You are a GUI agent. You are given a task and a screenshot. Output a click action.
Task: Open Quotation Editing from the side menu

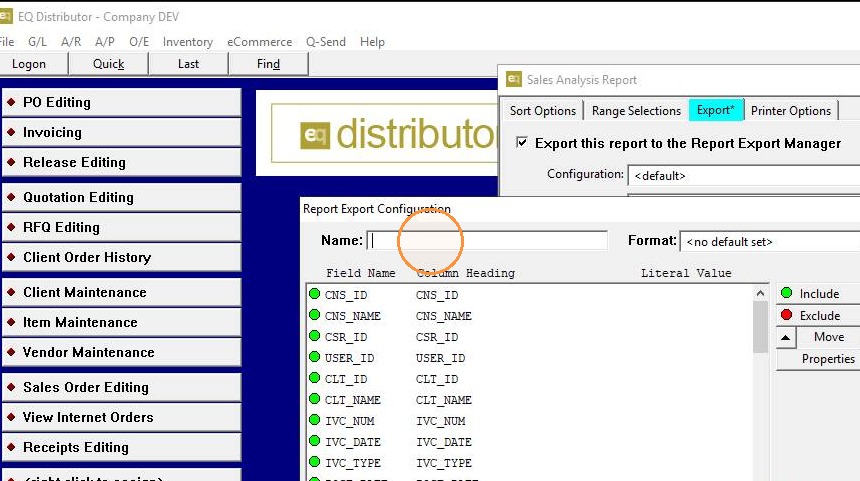click(x=122, y=197)
